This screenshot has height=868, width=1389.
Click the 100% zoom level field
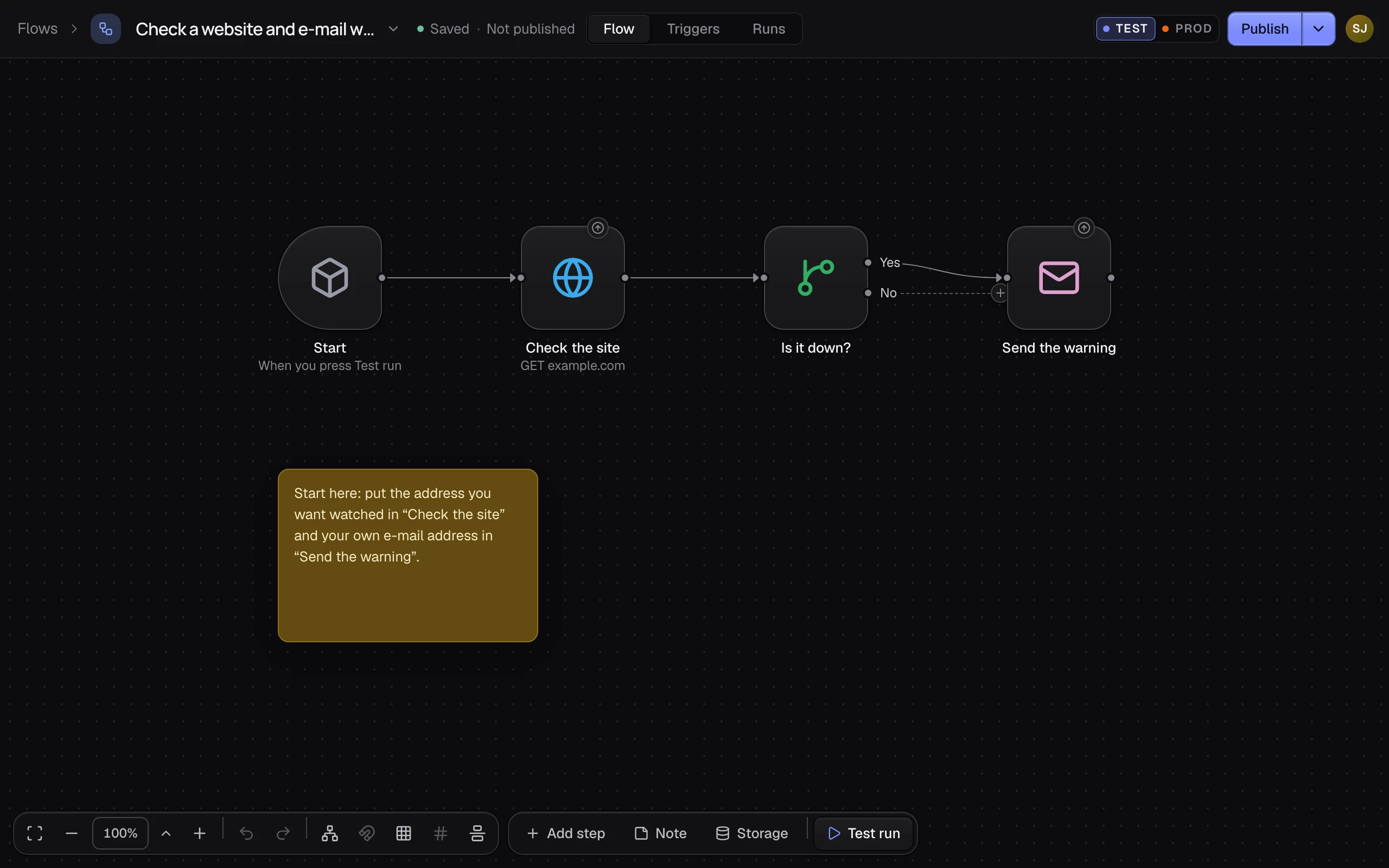click(120, 833)
